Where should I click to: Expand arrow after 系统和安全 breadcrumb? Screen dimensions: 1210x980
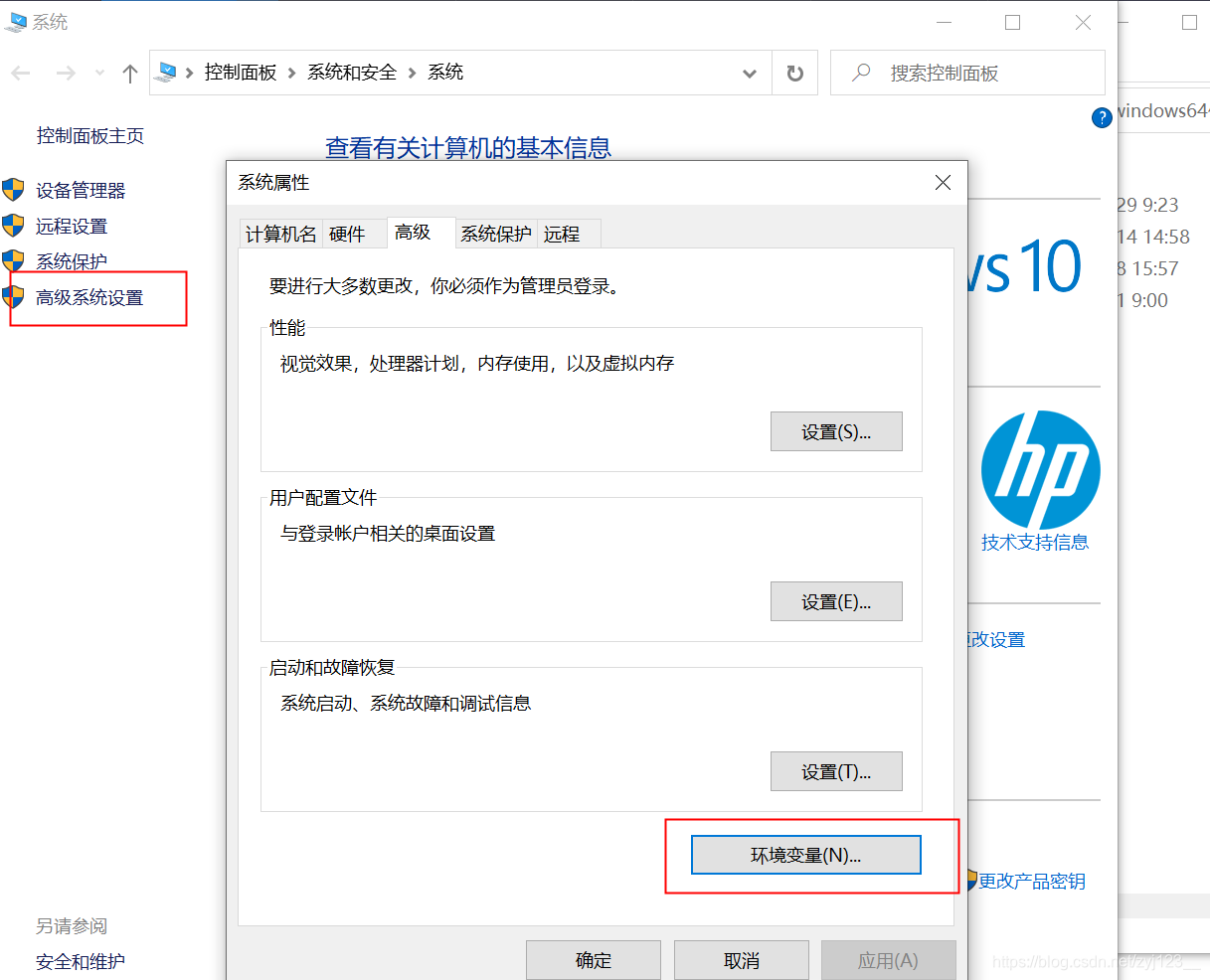[x=412, y=73]
